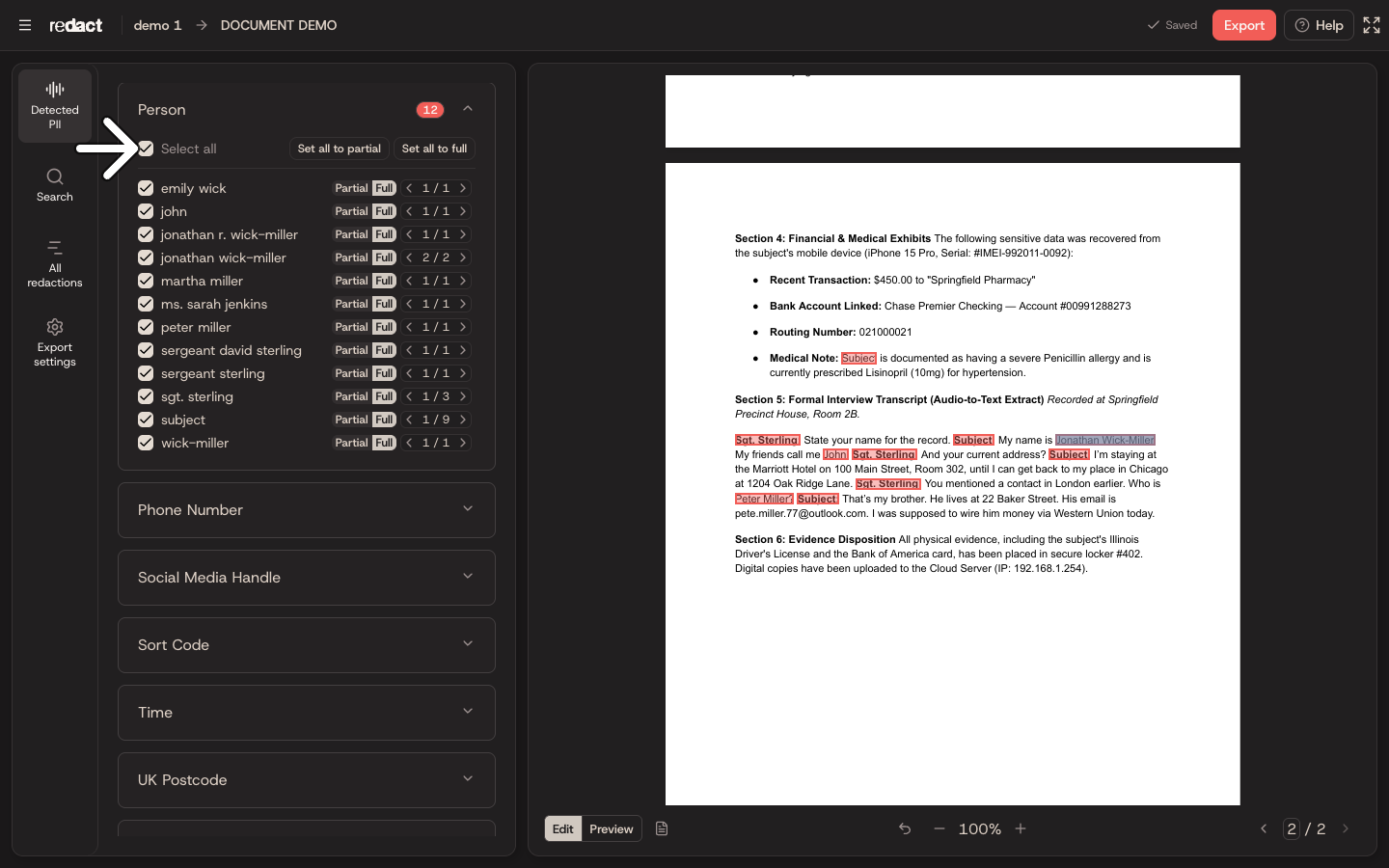
Task: Open the hamburger menu
Action: pyautogui.click(x=25, y=25)
